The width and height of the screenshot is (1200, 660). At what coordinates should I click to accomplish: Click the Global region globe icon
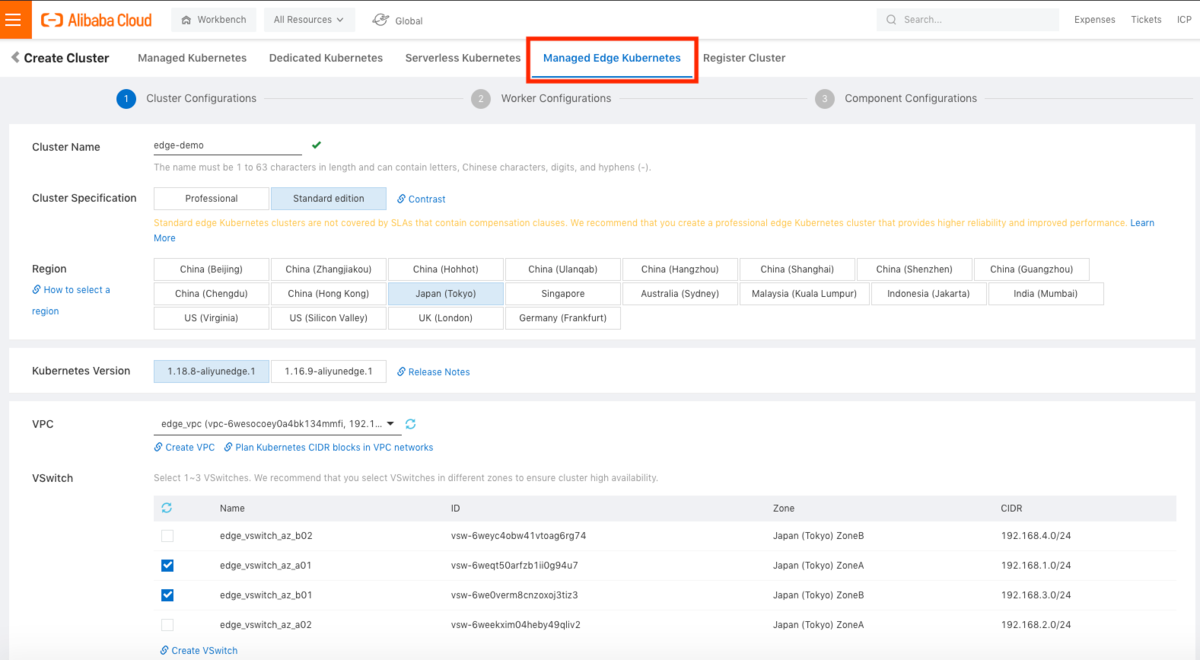click(381, 20)
